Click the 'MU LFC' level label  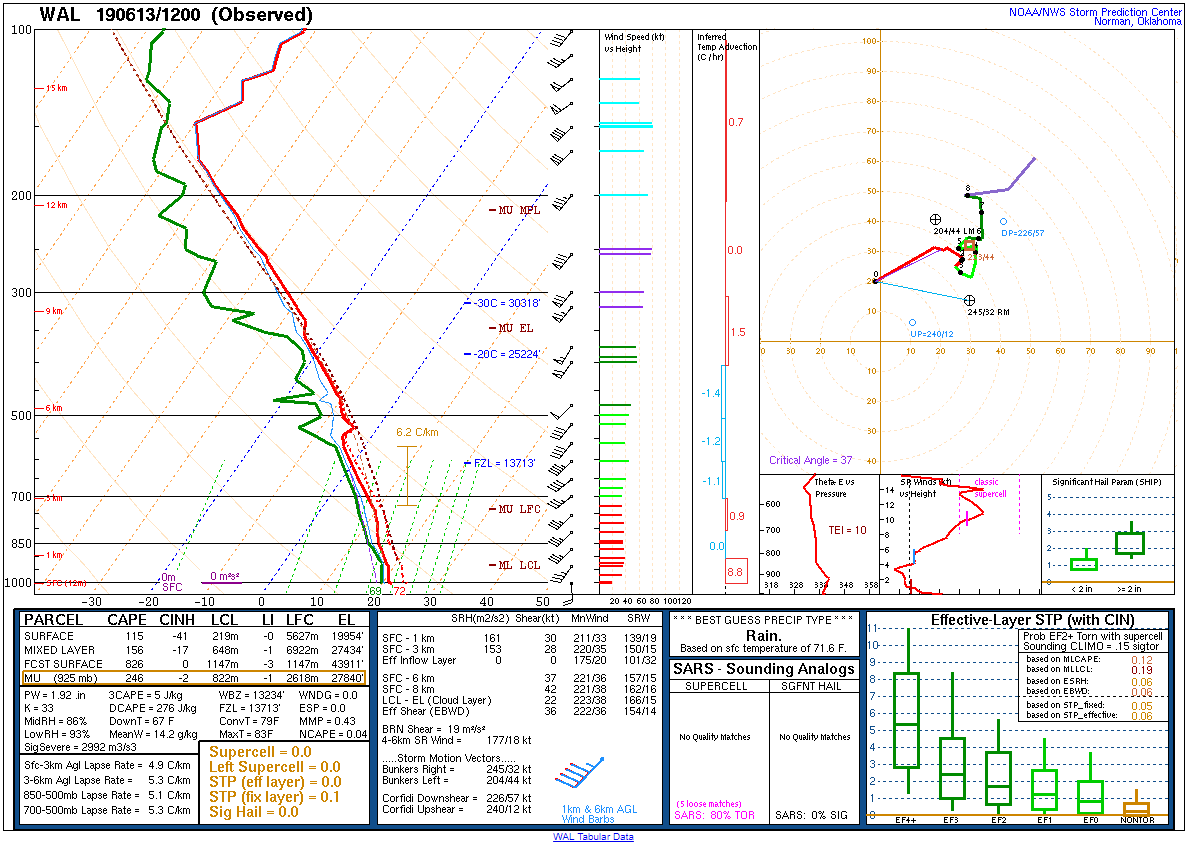519,509
